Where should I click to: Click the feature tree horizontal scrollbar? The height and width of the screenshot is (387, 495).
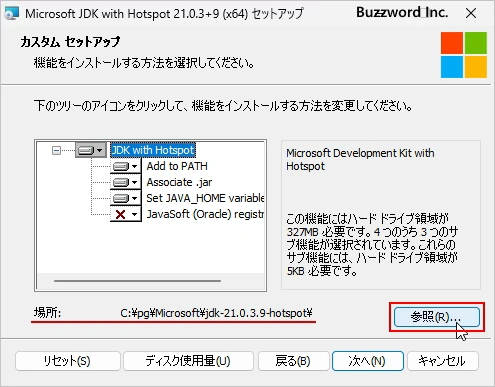click(x=137, y=281)
